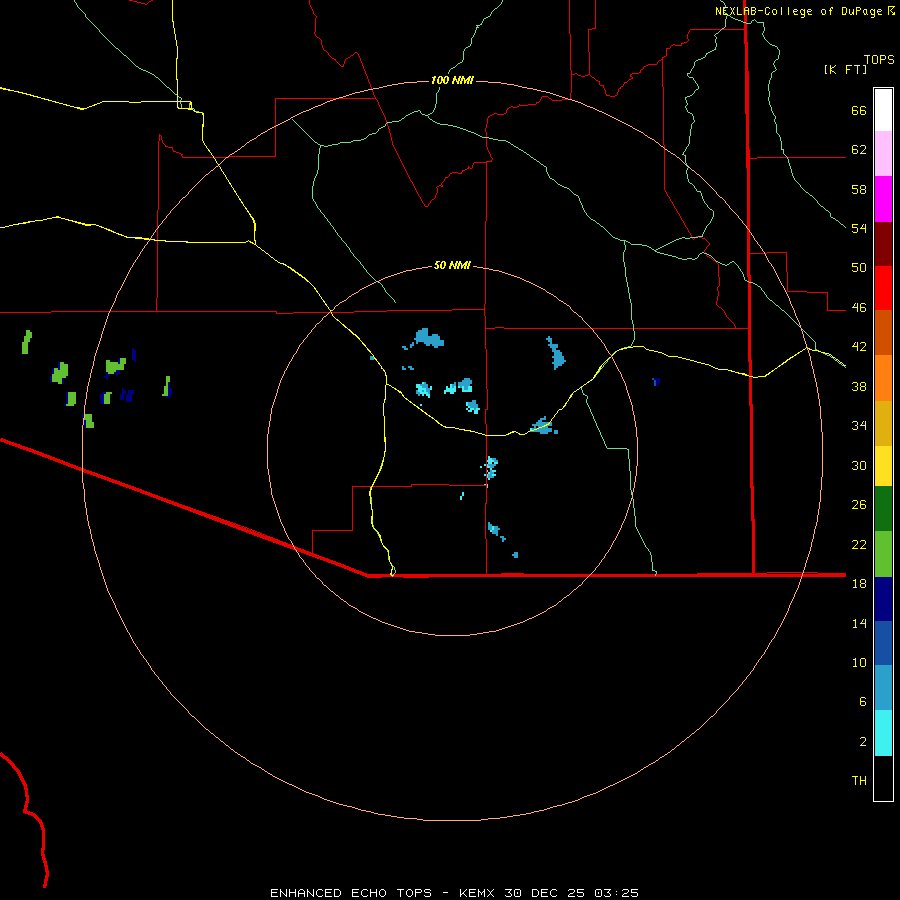Click the legend value 34

tap(859, 426)
